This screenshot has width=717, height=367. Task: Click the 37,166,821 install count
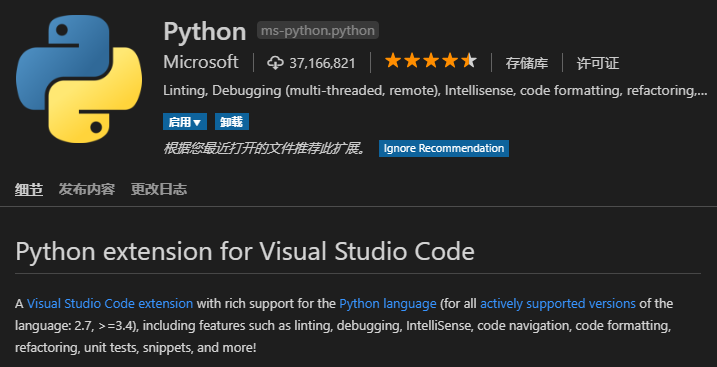[x=322, y=63]
